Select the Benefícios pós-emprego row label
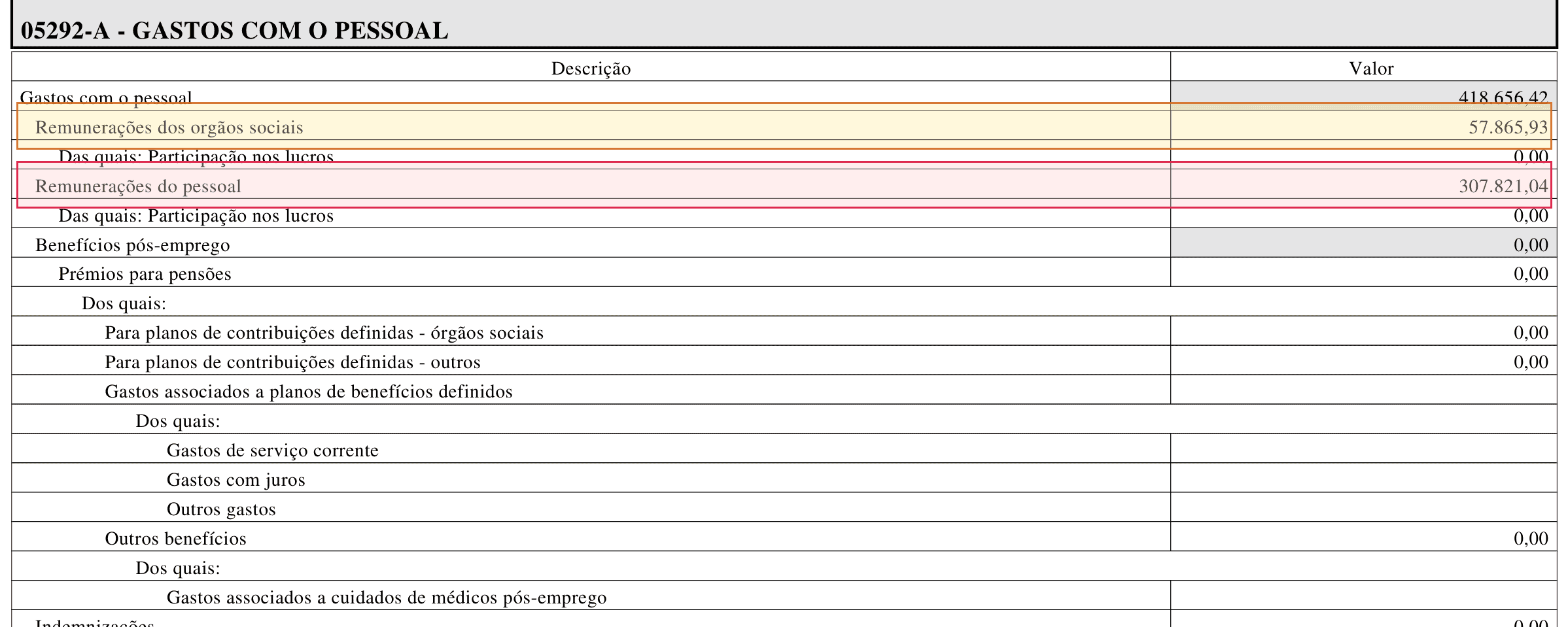 133,245
